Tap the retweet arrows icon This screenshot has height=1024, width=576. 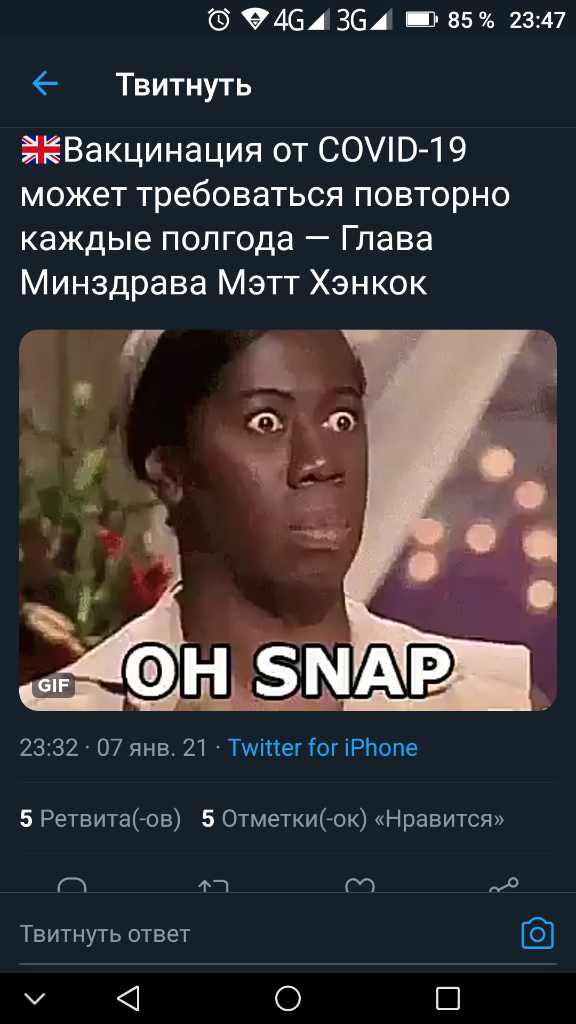click(213, 886)
